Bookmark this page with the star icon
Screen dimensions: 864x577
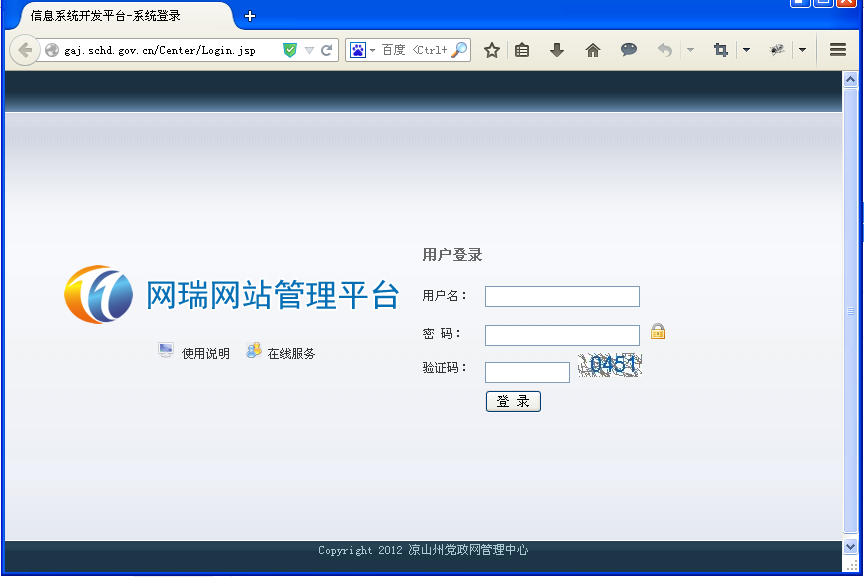pyautogui.click(x=492, y=50)
